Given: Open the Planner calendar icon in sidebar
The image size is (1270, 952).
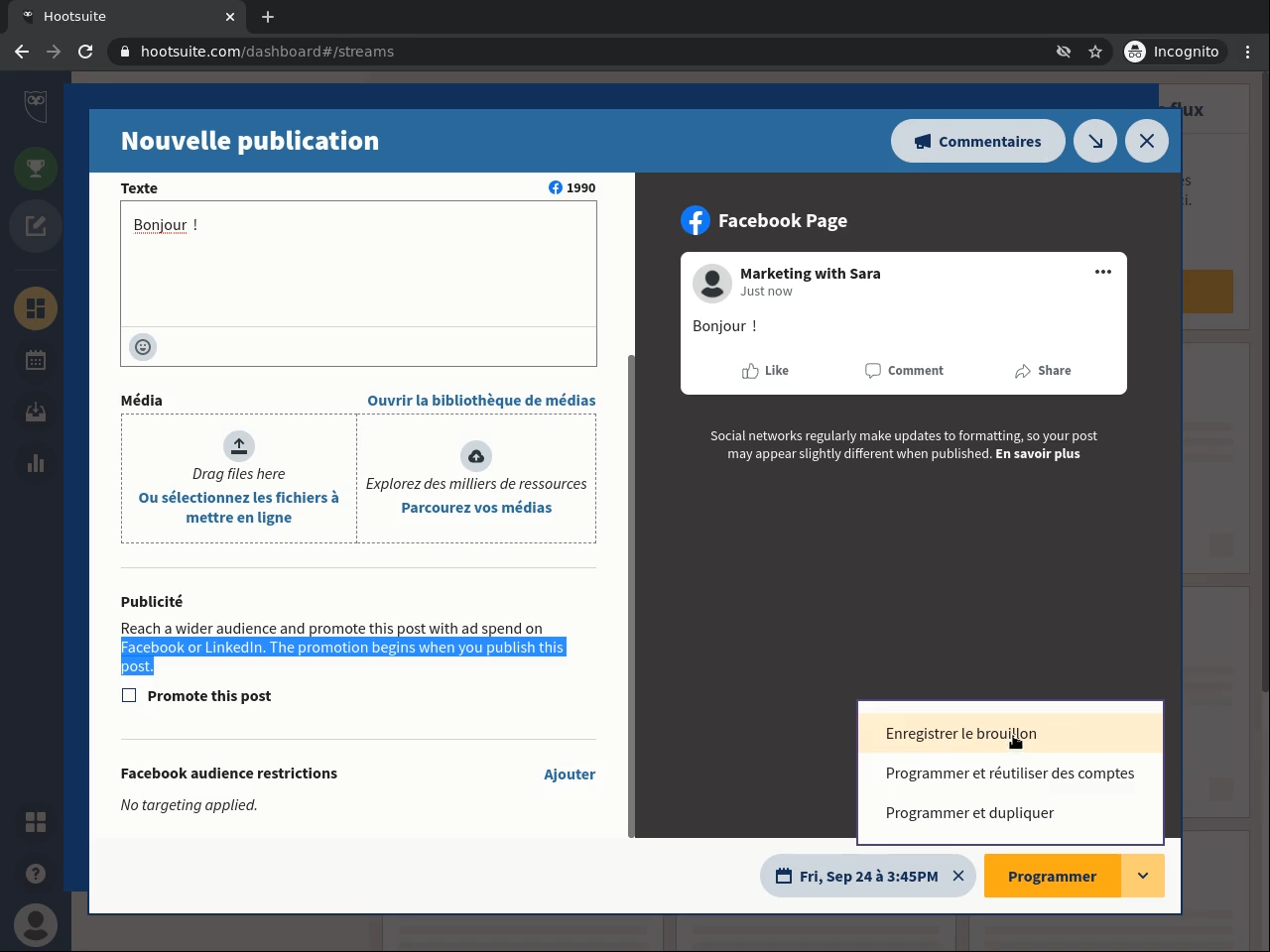Looking at the screenshot, I should (x=36, y=360).
